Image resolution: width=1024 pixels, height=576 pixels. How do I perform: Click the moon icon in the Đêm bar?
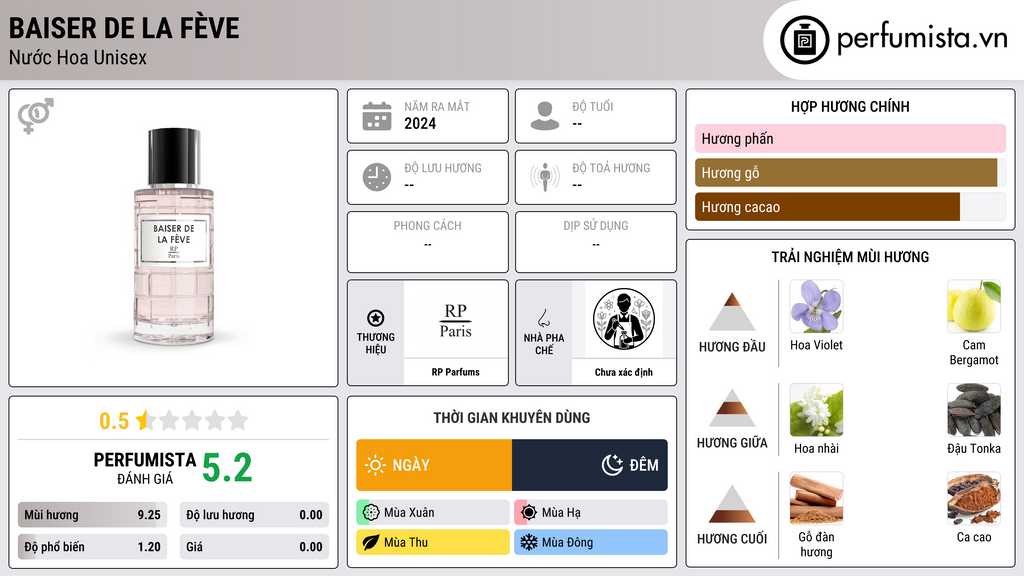pyautogui.click(x=612, y=465)
